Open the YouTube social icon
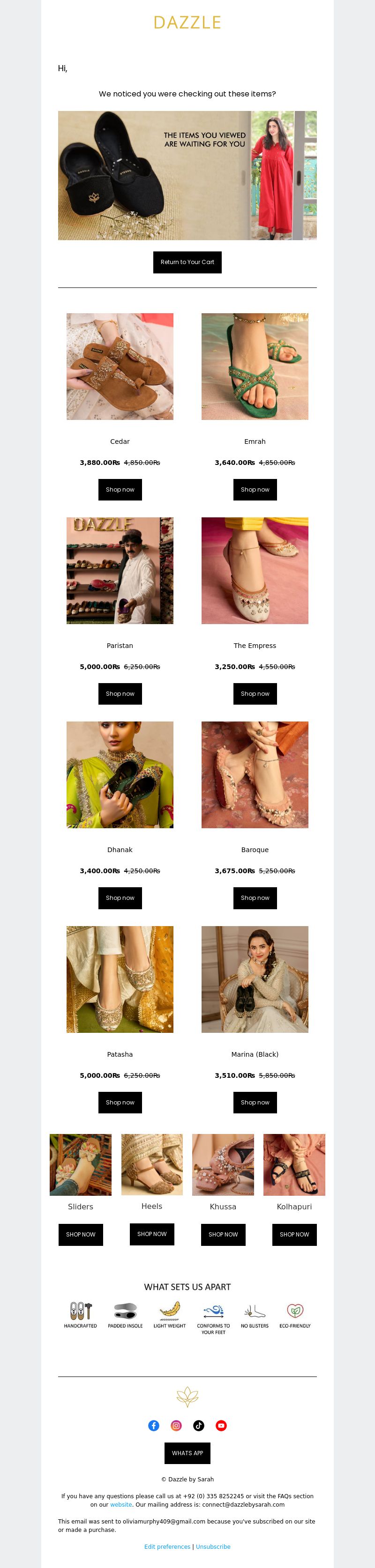The height and width of the screenshot is (1568, 375). (221, 1425)
